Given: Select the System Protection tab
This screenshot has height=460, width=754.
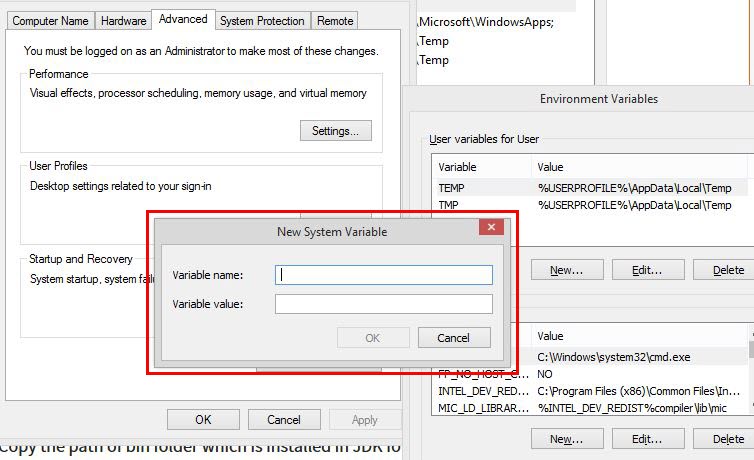Looking at the screenshot, I should pos(262,20).
